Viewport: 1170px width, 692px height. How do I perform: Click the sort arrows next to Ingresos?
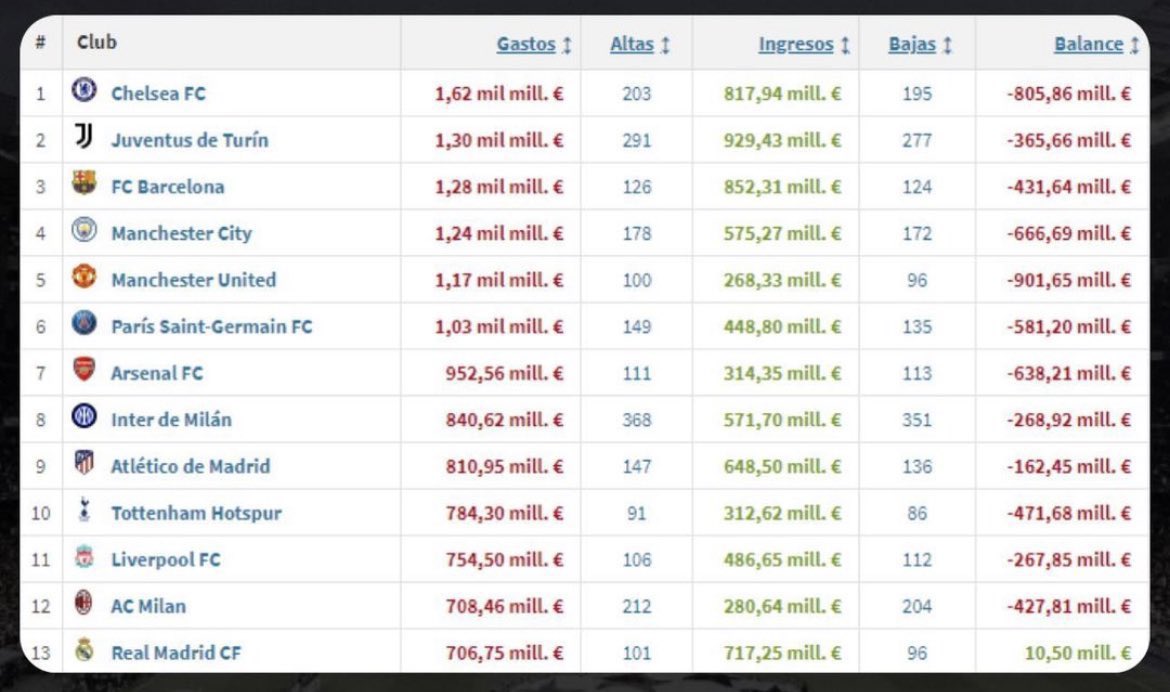pyautogui.click(x=845, y=45)
